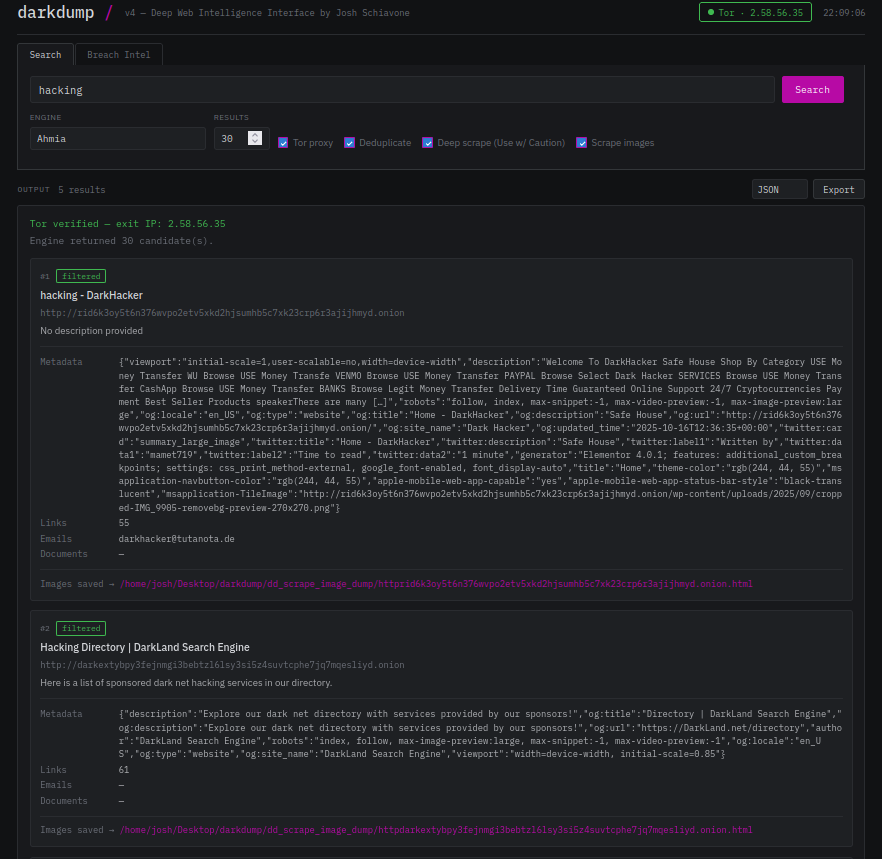The image size is (882, 859).
Task: Click the ENGINE field label
Action: (46, 118)
